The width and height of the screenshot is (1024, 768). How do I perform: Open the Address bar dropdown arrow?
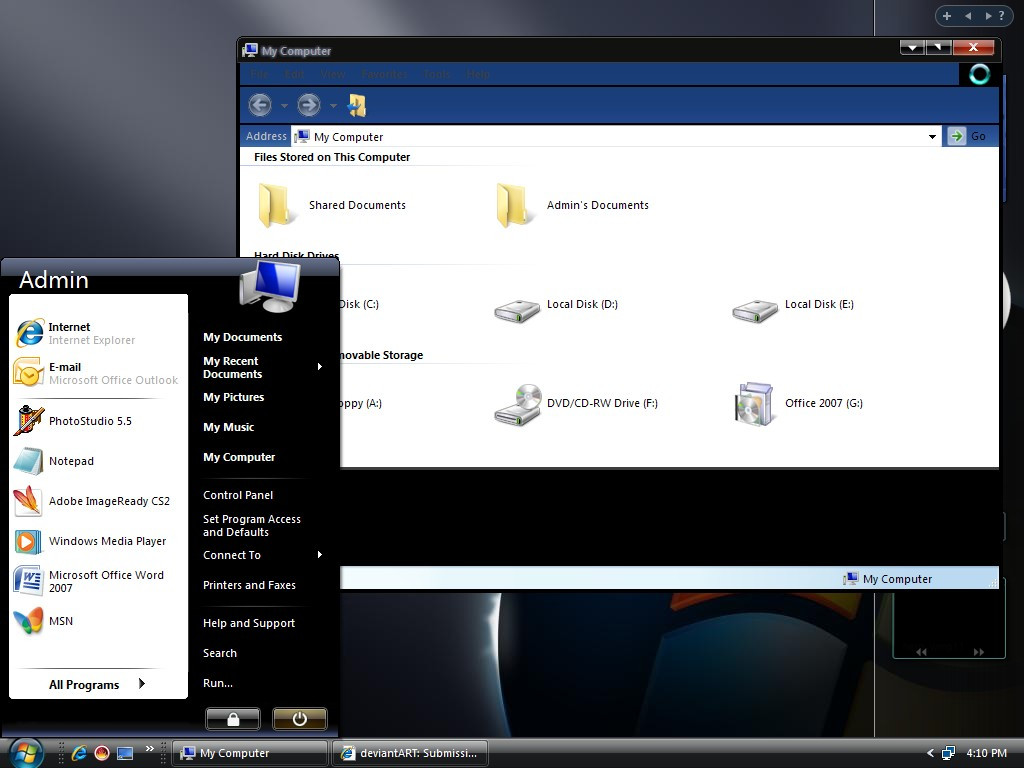[932, 137]
